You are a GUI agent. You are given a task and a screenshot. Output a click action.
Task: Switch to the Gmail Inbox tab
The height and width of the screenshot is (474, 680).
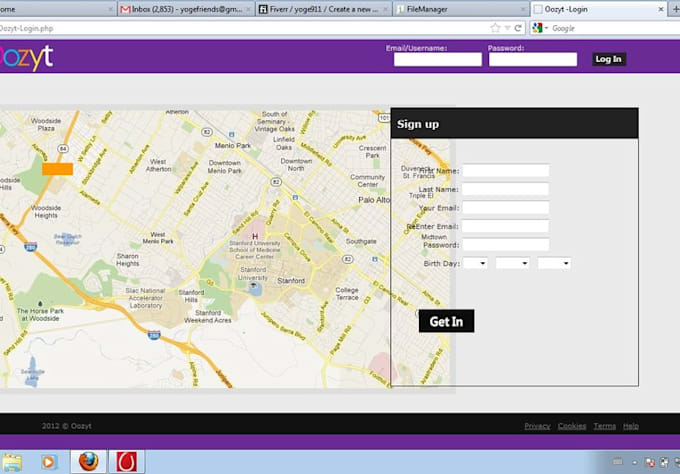pyautogui.click(x=186, y=9)
